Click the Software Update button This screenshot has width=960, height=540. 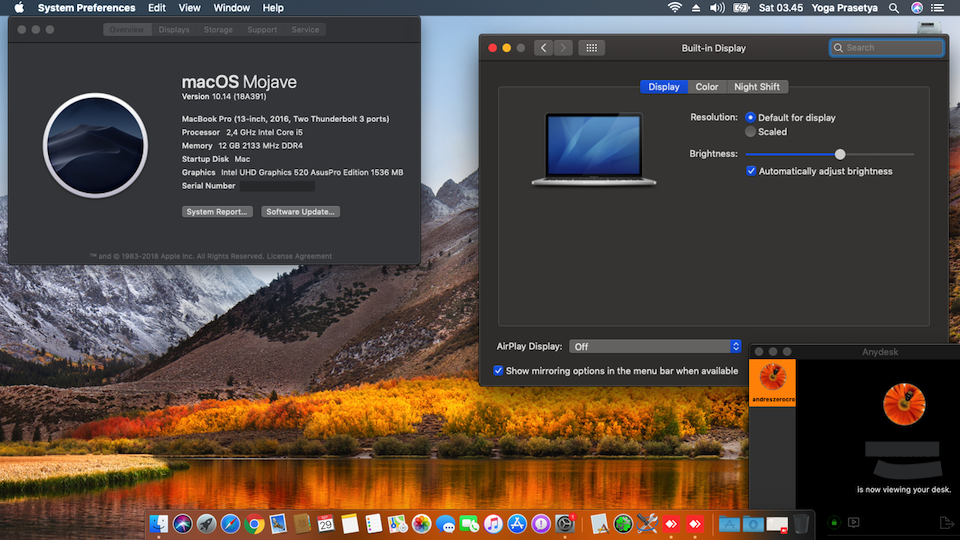coord(300,212)
